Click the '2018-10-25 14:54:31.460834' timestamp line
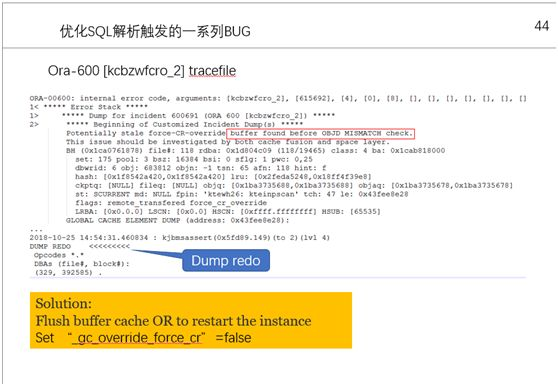 (180, 237)
